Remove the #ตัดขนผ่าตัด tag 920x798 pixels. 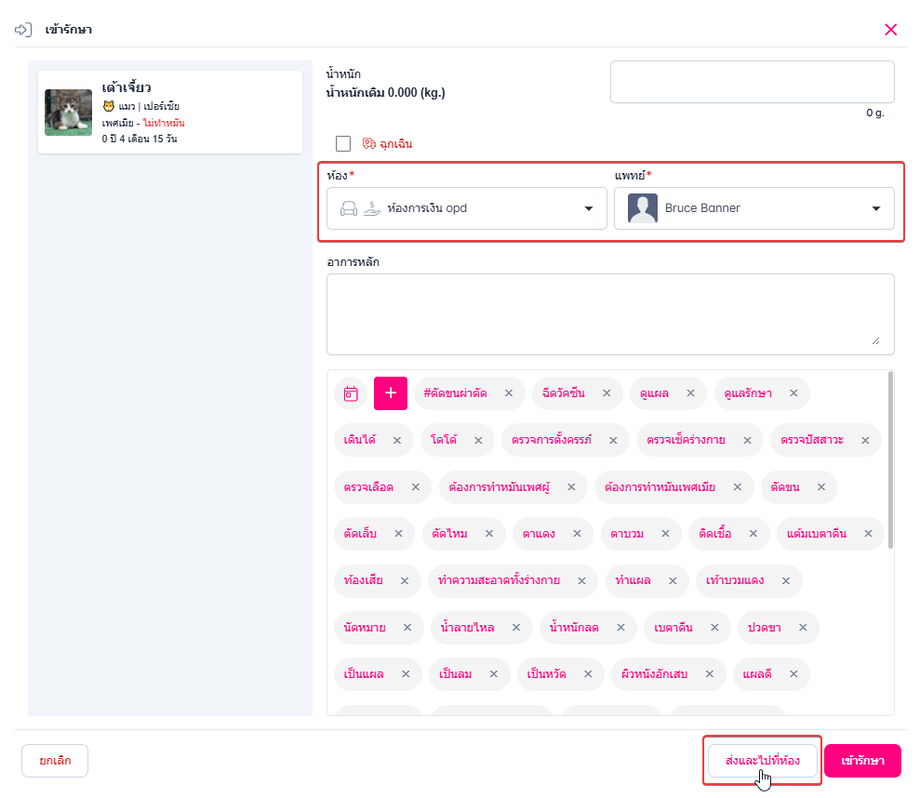click(x=509, y=393)
